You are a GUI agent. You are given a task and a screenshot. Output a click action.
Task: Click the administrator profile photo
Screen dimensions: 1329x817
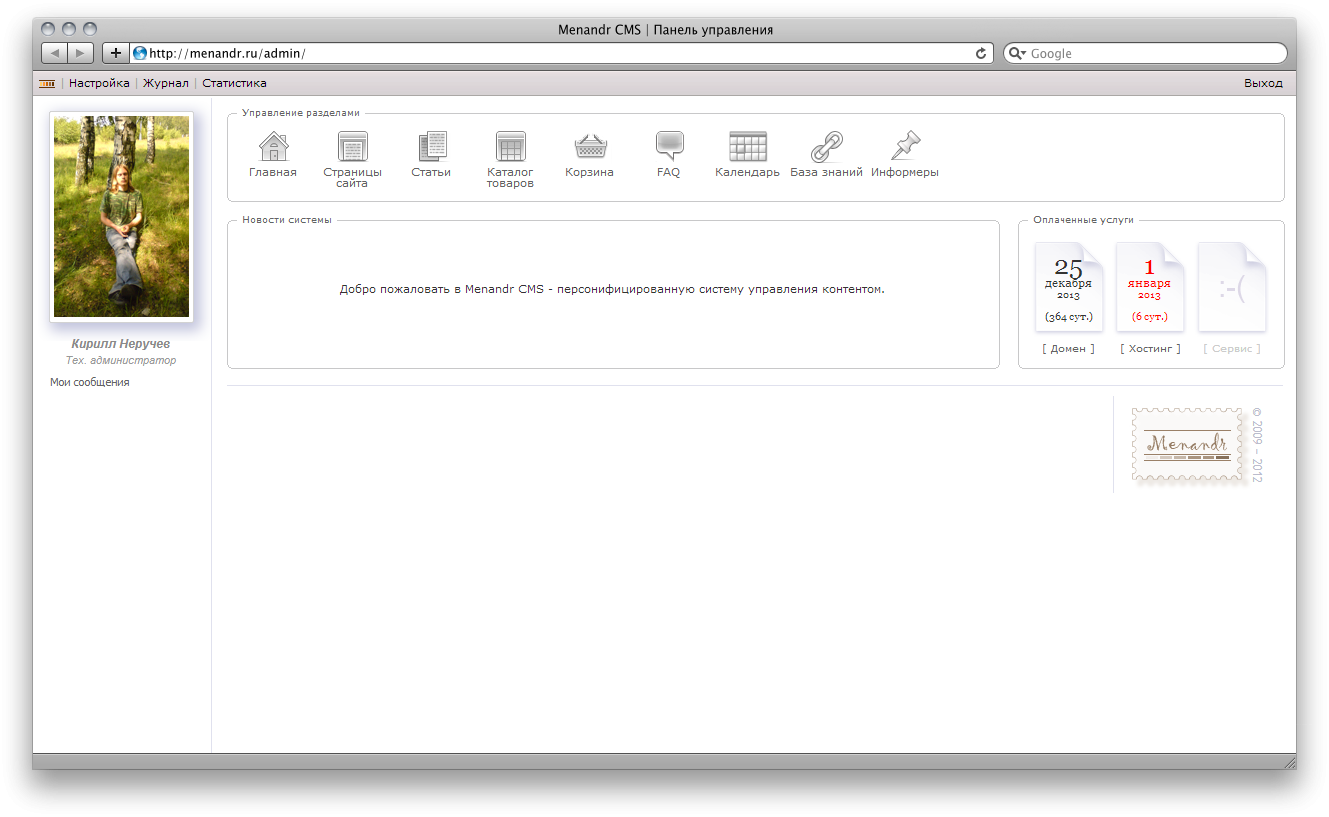tap(120, 216)
